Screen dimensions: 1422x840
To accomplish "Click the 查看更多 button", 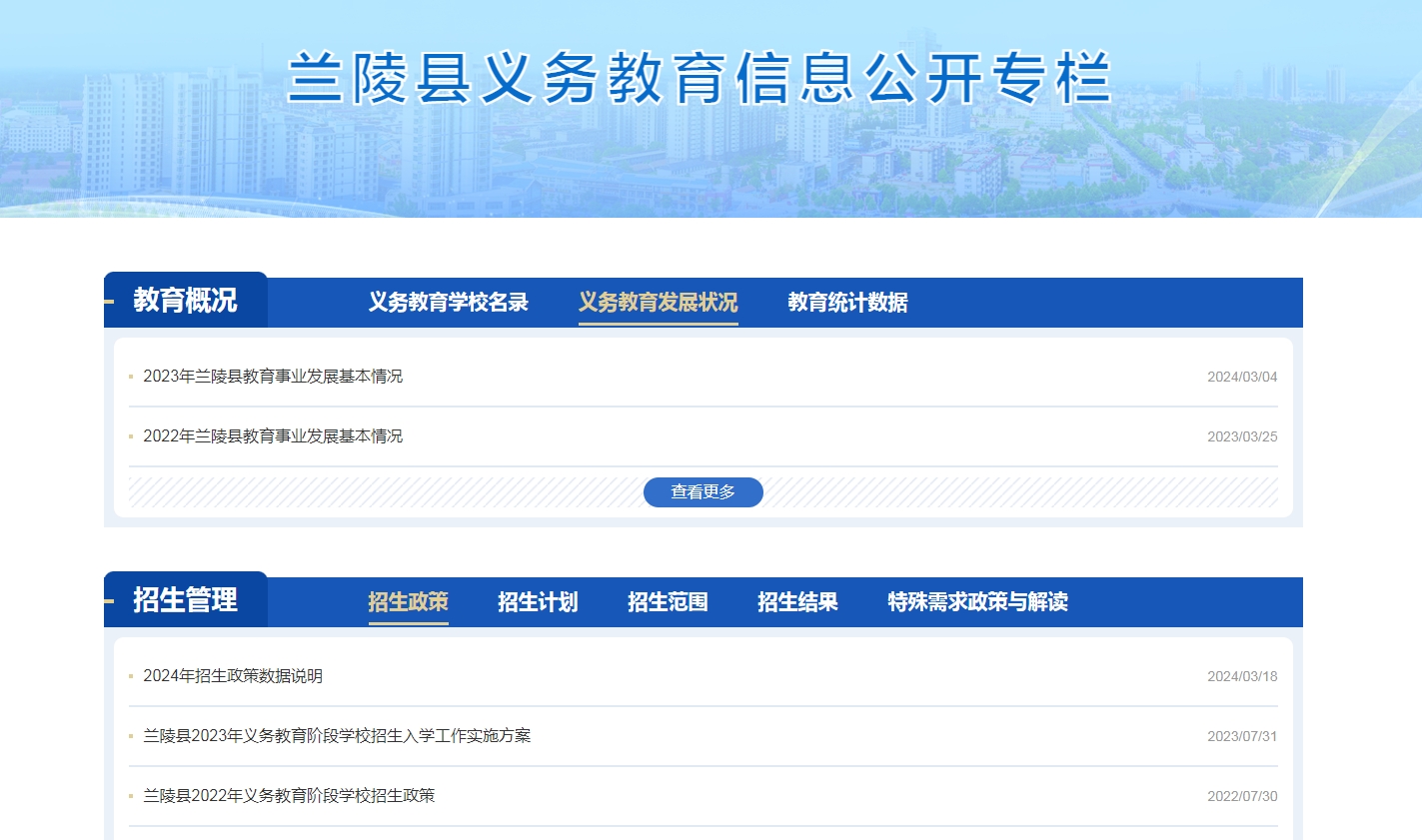I will [704, 492].
